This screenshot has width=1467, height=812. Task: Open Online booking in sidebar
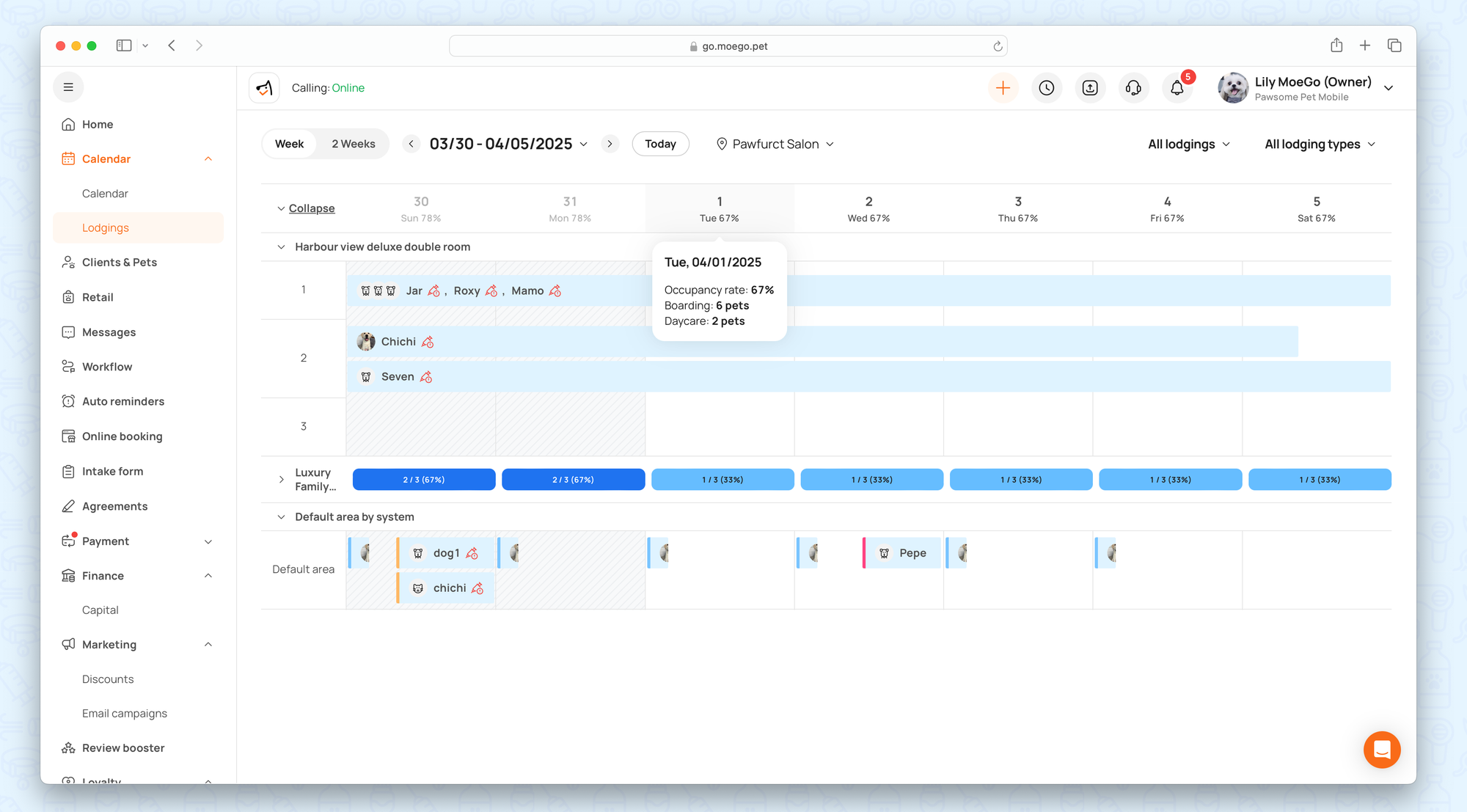[x=122, y=436]
